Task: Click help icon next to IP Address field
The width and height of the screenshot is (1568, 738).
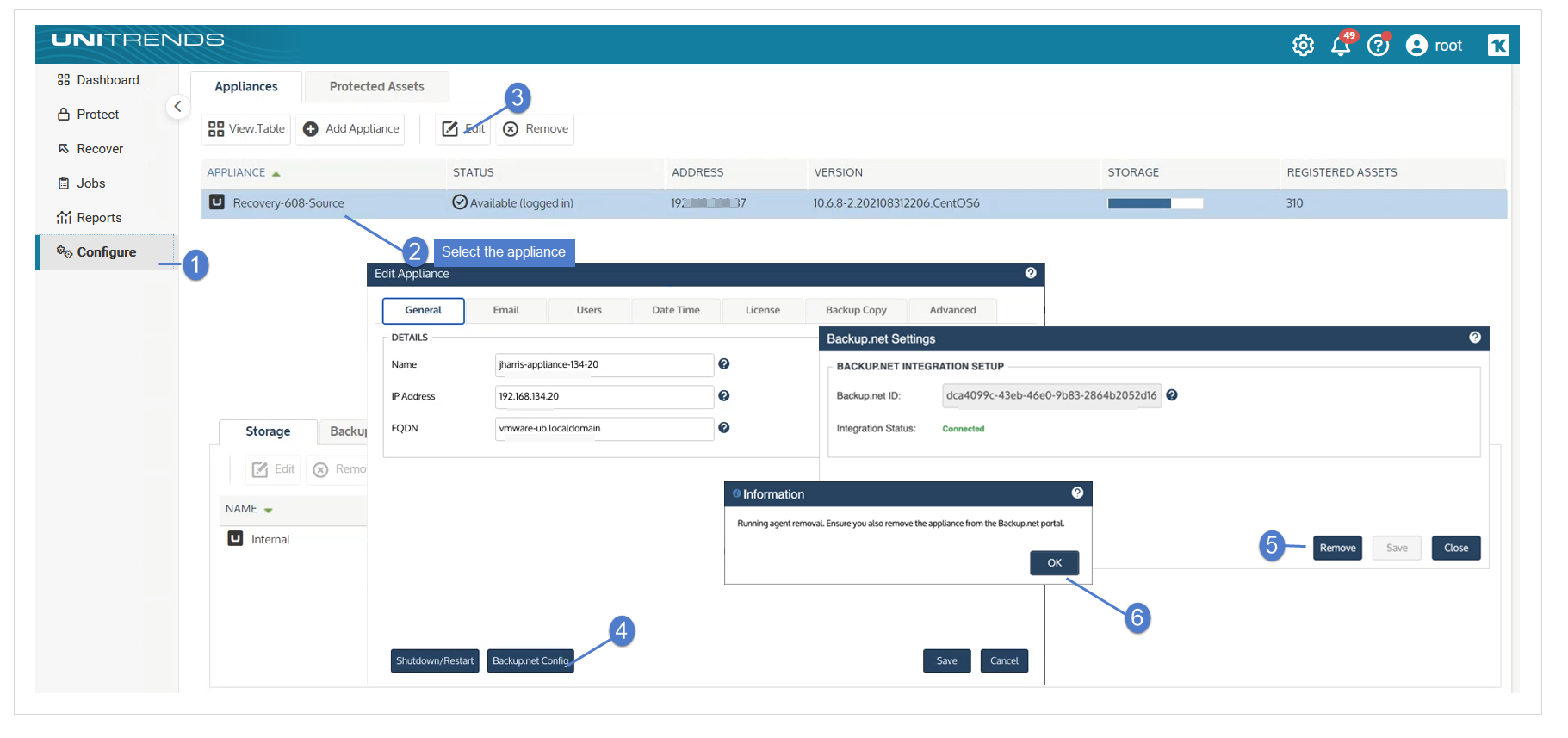Action: pos(724,396)
